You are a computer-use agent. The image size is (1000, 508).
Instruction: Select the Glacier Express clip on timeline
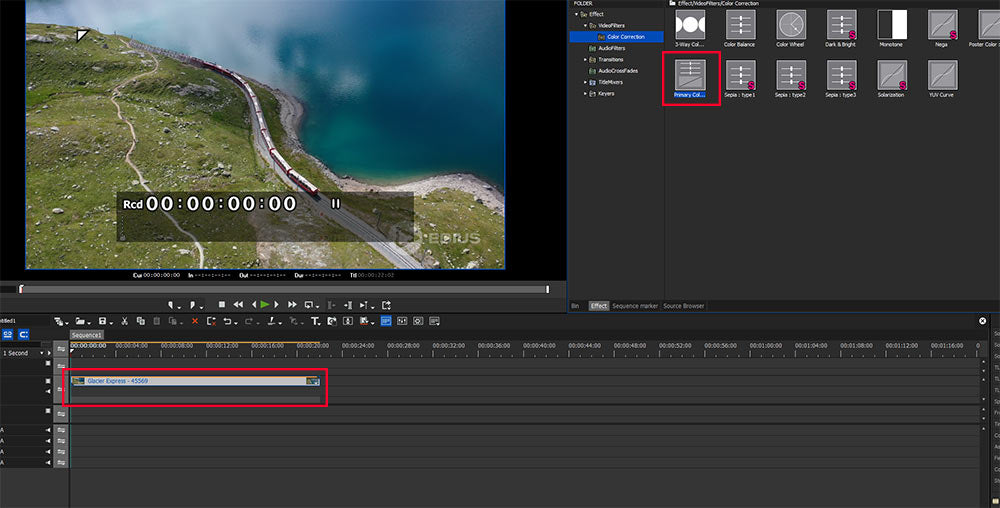(x=195, y=381)
